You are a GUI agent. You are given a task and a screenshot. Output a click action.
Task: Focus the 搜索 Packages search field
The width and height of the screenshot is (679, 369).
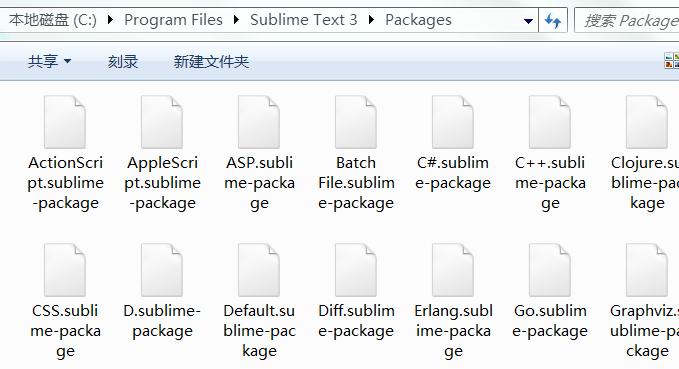[627, 20]
